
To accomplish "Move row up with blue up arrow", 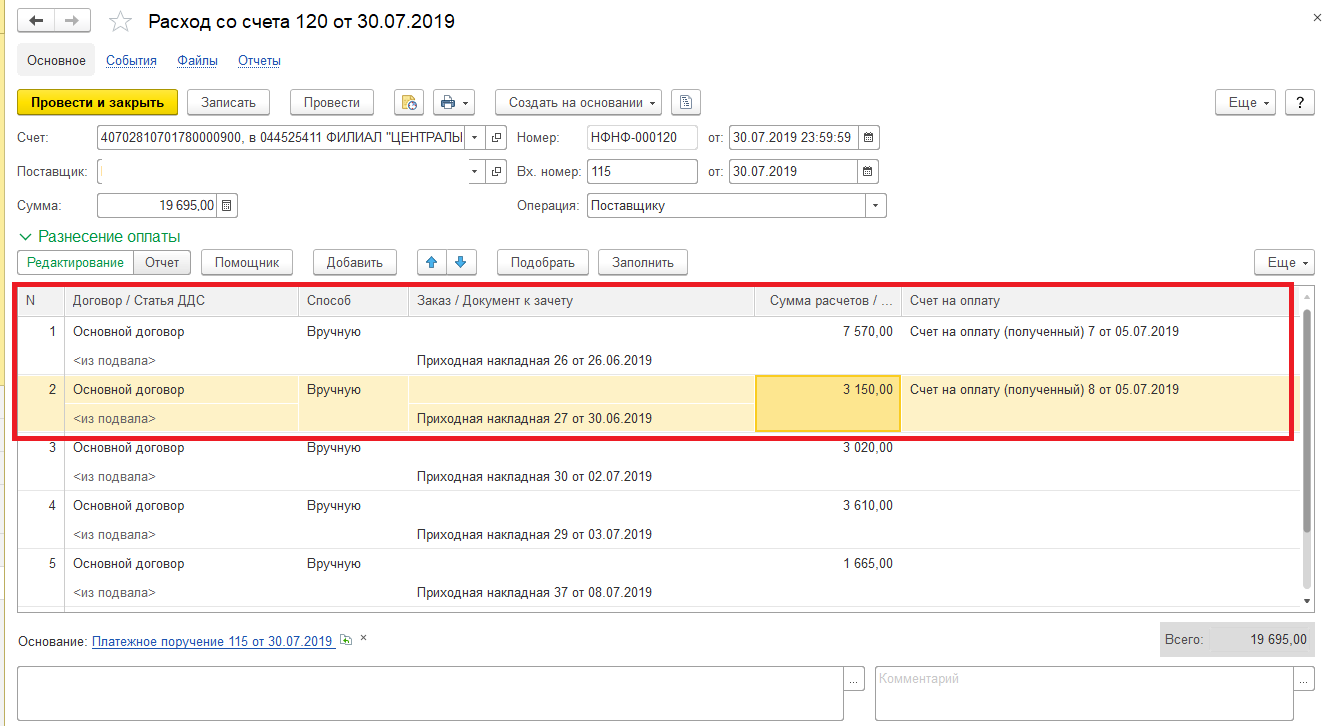I will (432, 262).
